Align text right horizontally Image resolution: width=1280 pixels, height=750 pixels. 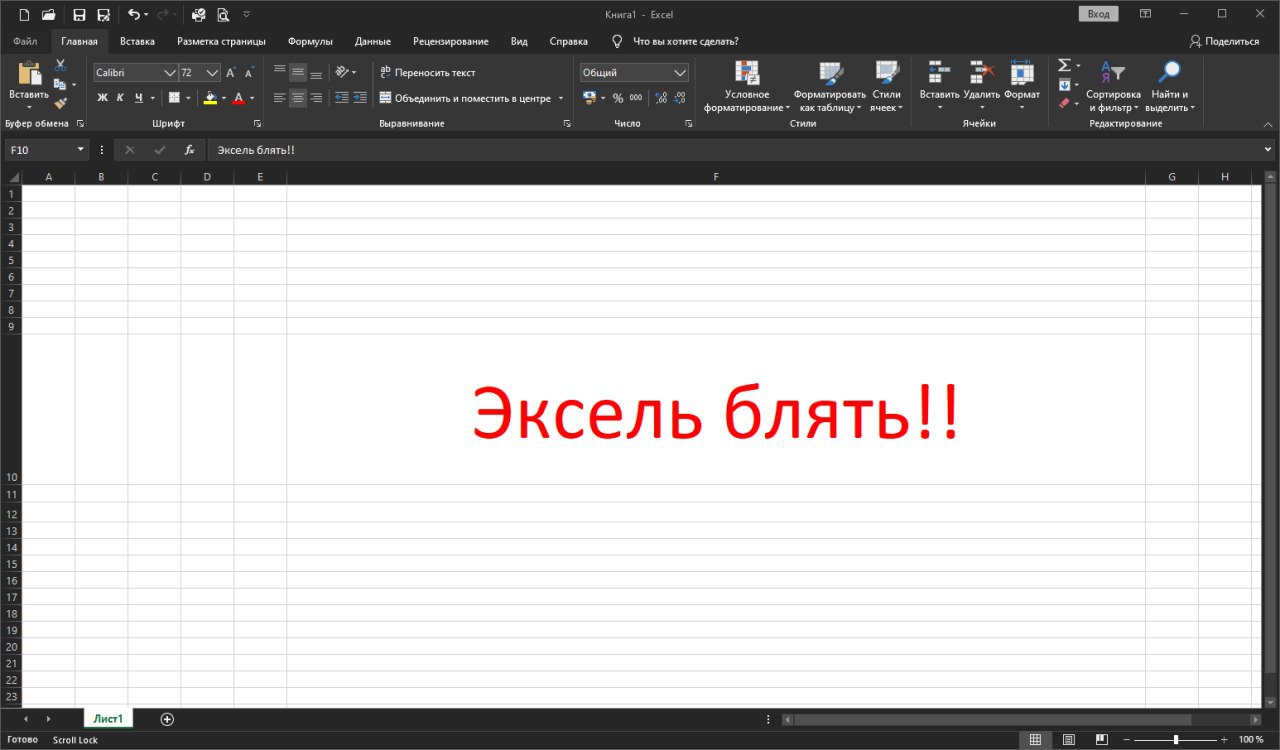[316, 98]
